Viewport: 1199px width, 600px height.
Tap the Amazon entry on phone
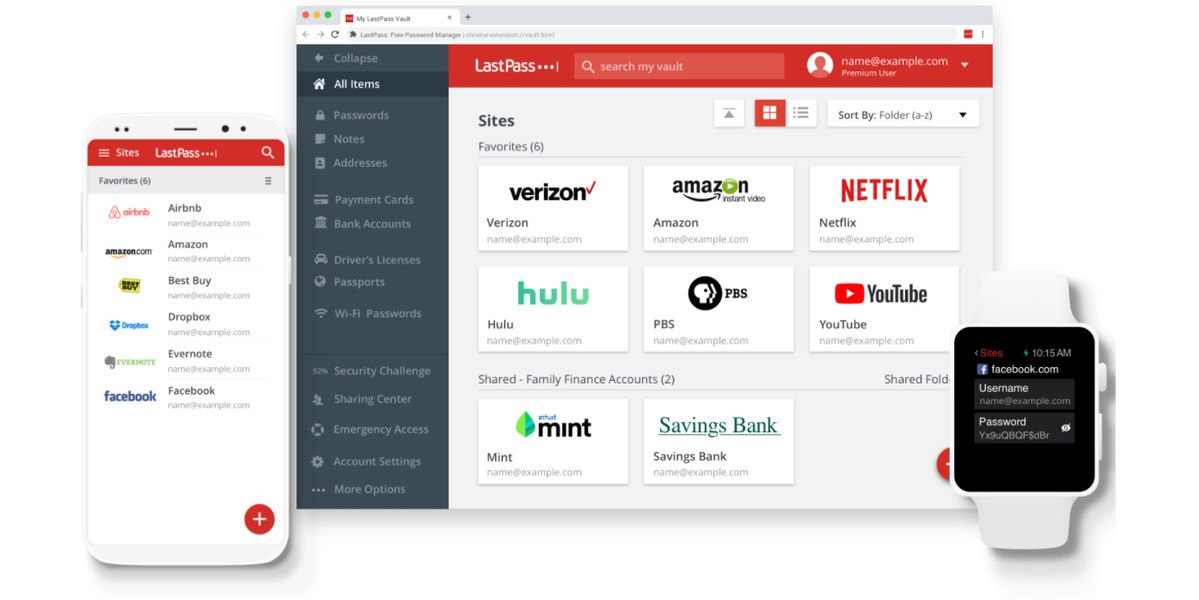(x=184, y=251)
